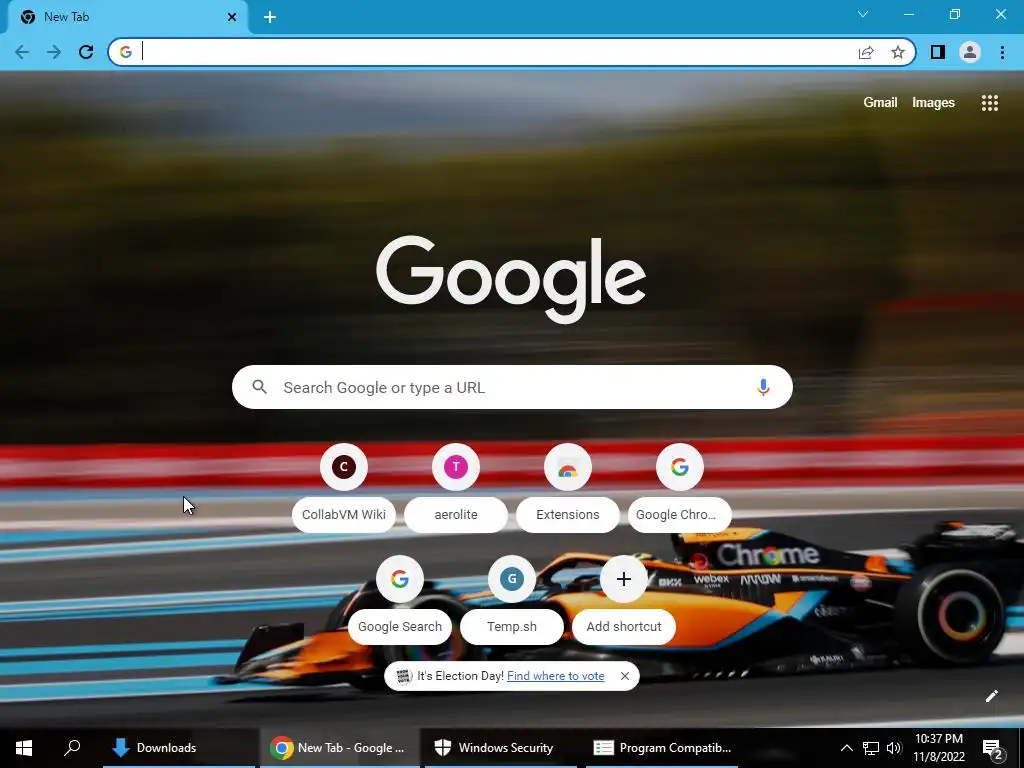Open the Google apps grid
1024x768 pixels.
(x=989, y=103)
